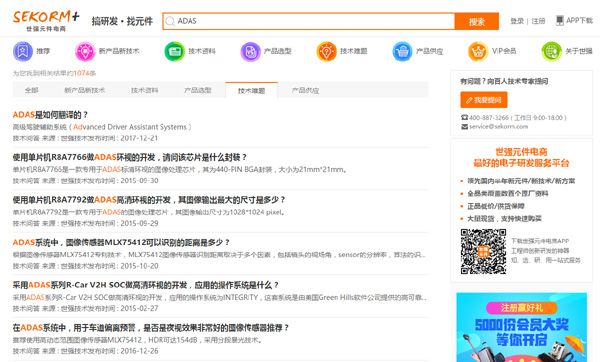Select the 技术资料 green icon
Screen dimensions: 600x362
(x=174, y=51)
